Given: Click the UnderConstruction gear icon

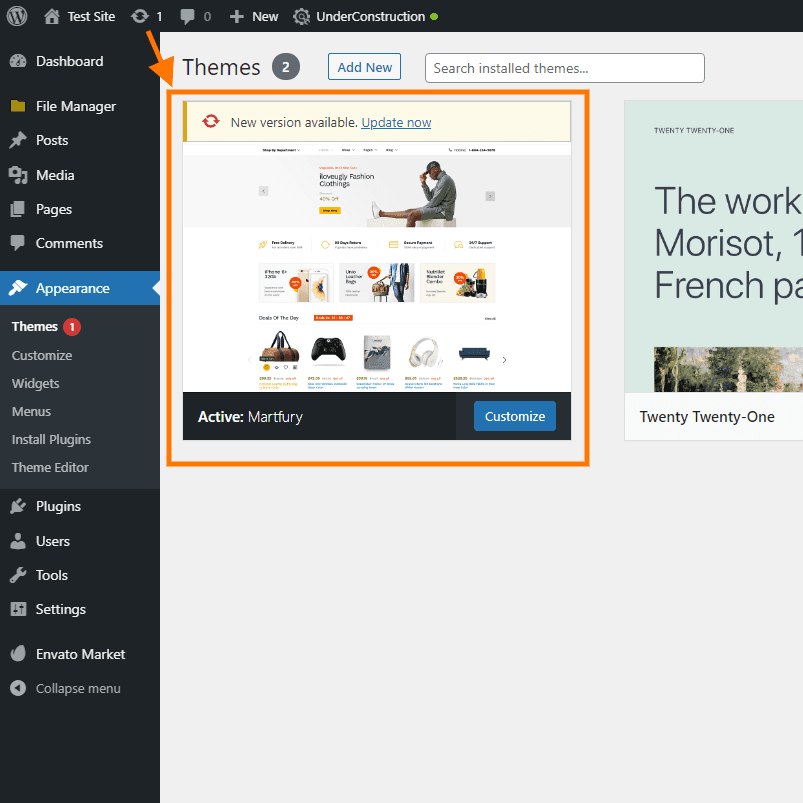Looking at the screenshot, I should point(302,17).
